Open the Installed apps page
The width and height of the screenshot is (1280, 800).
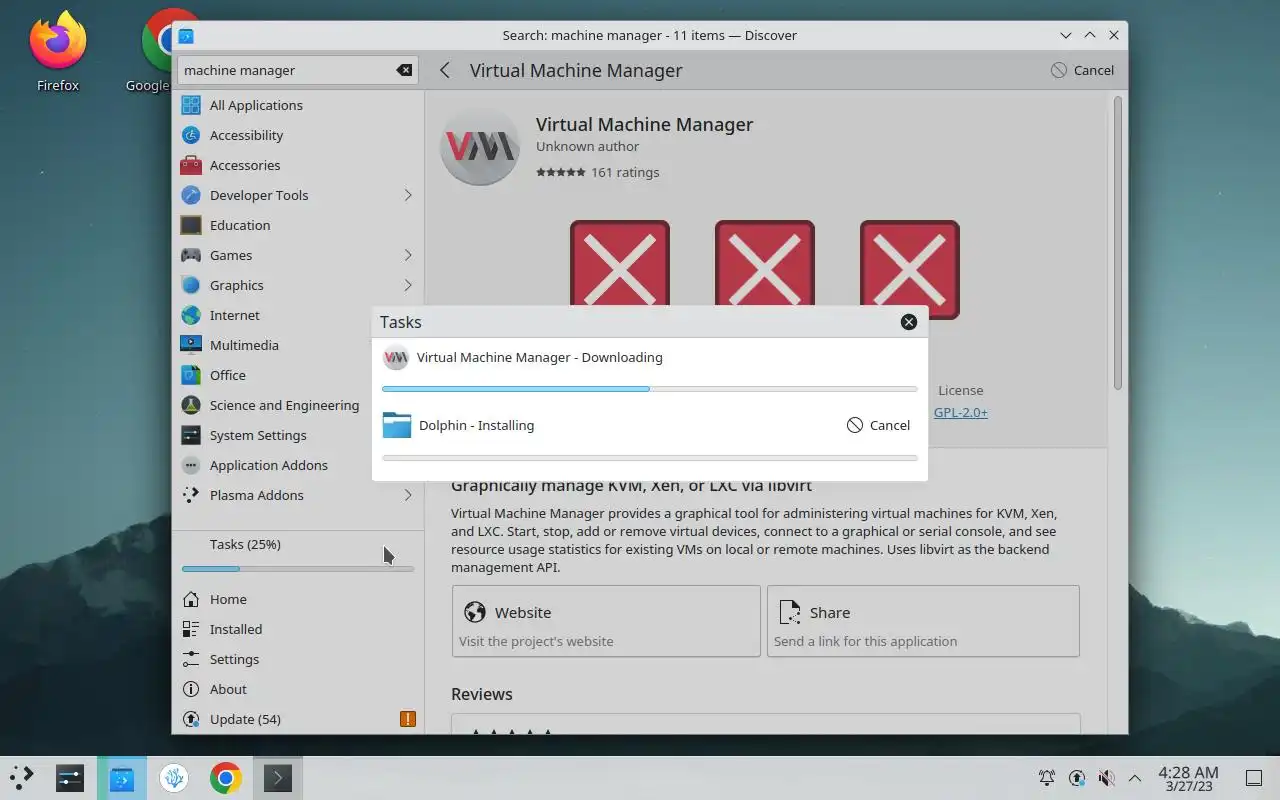pos(298,629)
